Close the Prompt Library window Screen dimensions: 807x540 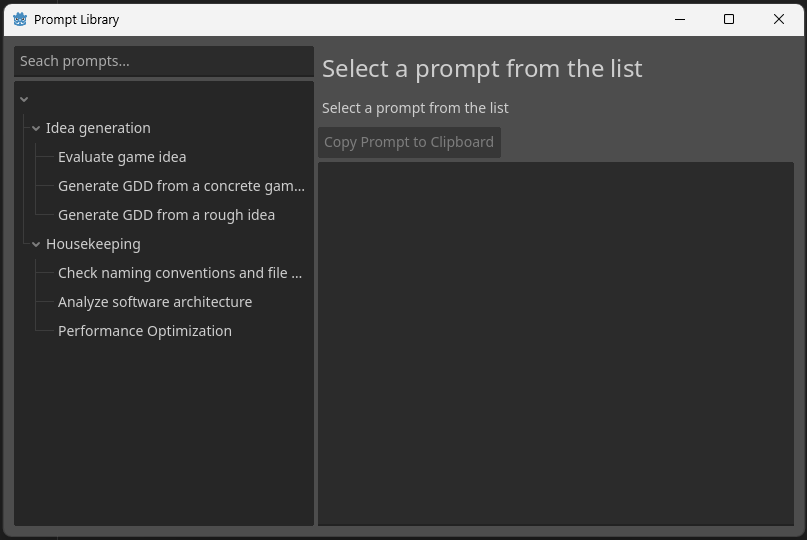[779, 20]
